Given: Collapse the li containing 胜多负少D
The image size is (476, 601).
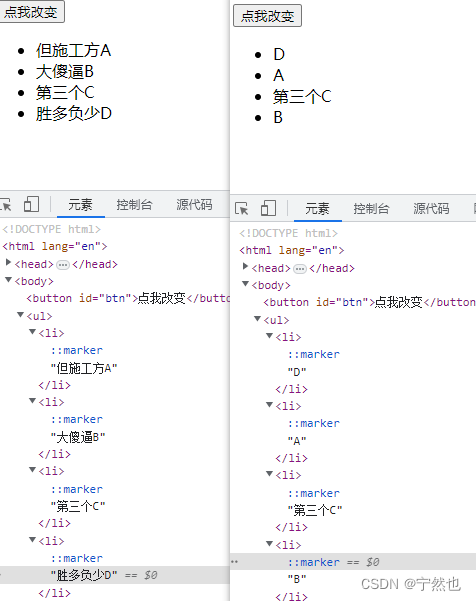Looking at the screenshot, I should [x=33, y=540].
